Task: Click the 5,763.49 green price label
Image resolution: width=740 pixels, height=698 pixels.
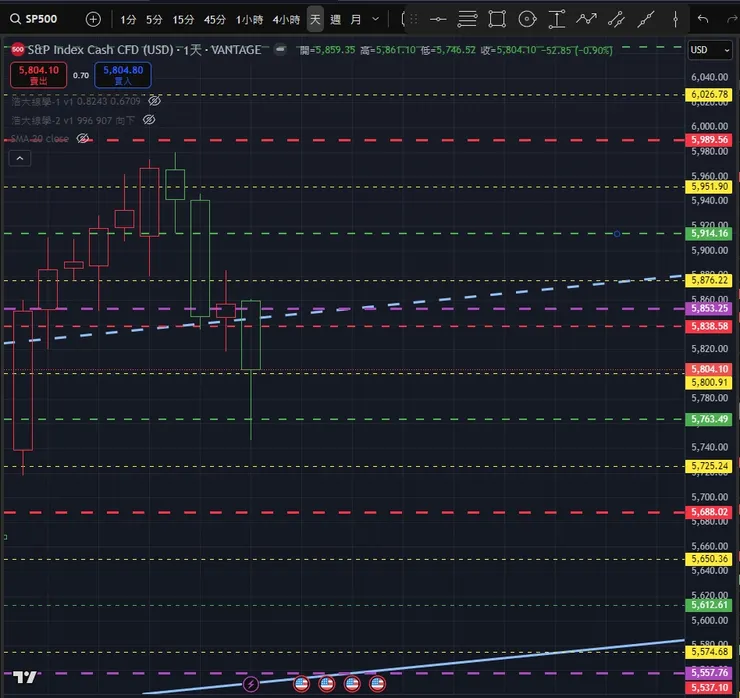Action: 709,419
